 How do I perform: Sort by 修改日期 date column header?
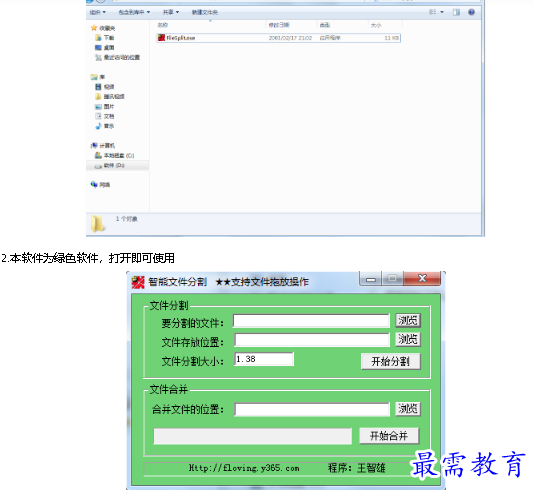(279, 25)
